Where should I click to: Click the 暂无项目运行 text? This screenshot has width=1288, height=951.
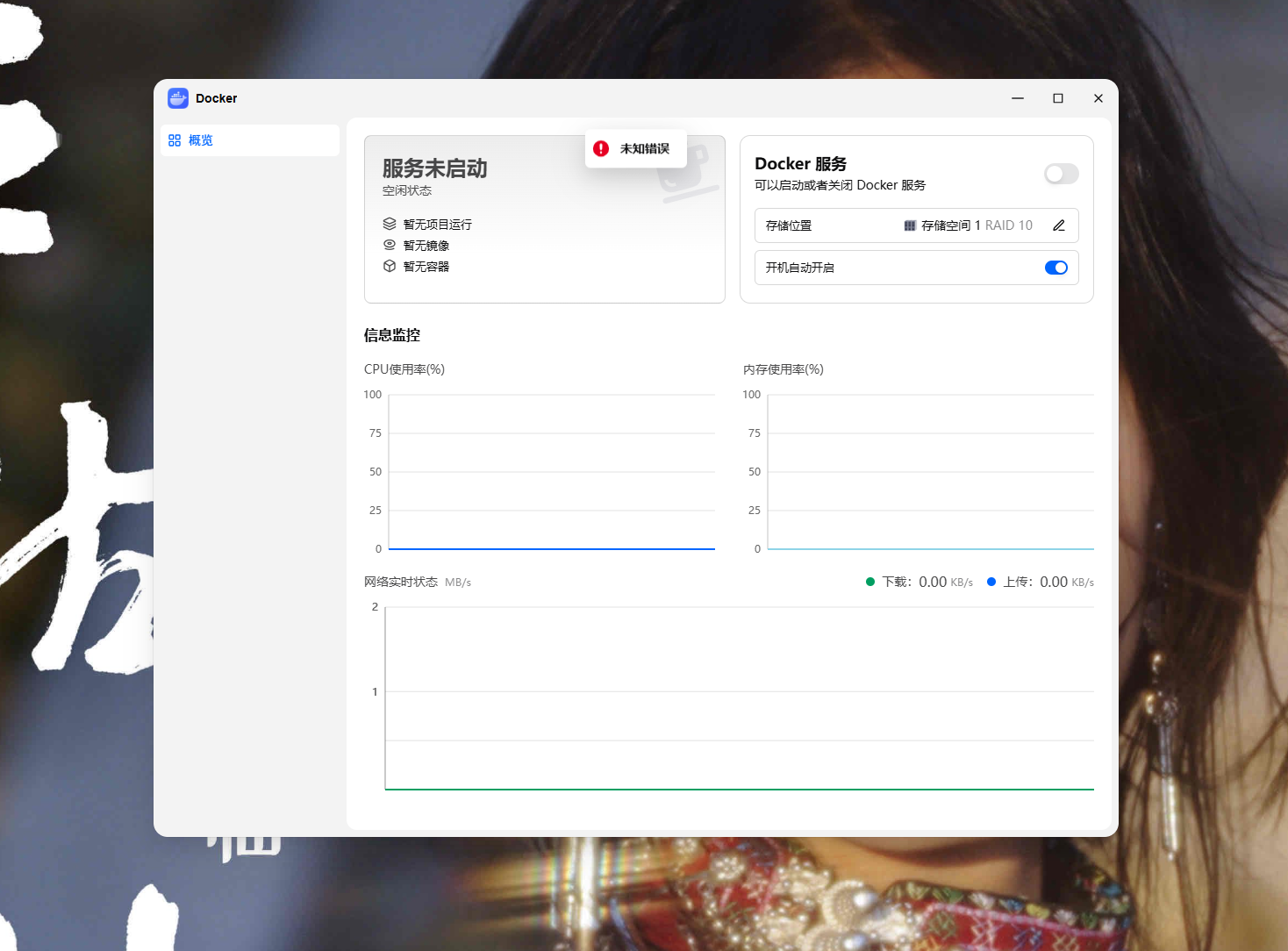[x=437, y=225]
